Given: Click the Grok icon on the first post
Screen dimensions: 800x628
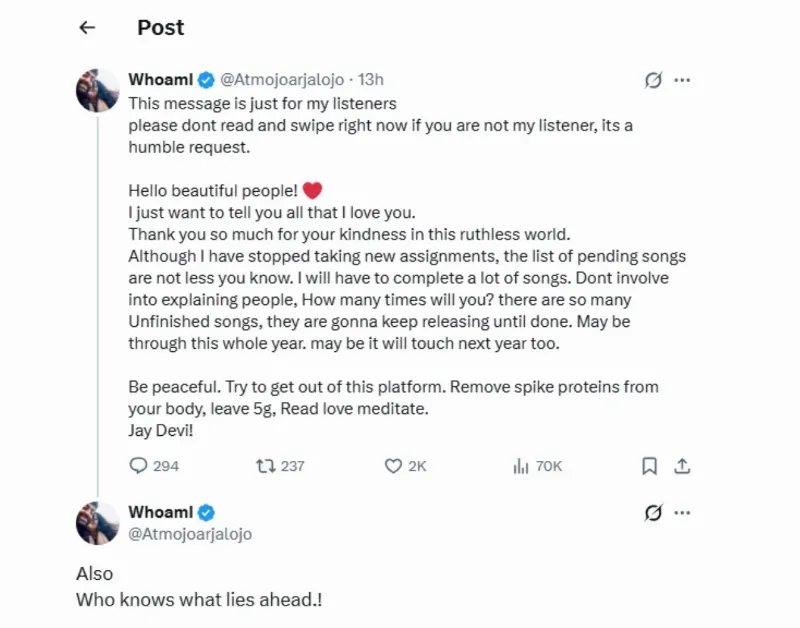Looking at the screenshot, I should 653,81.
